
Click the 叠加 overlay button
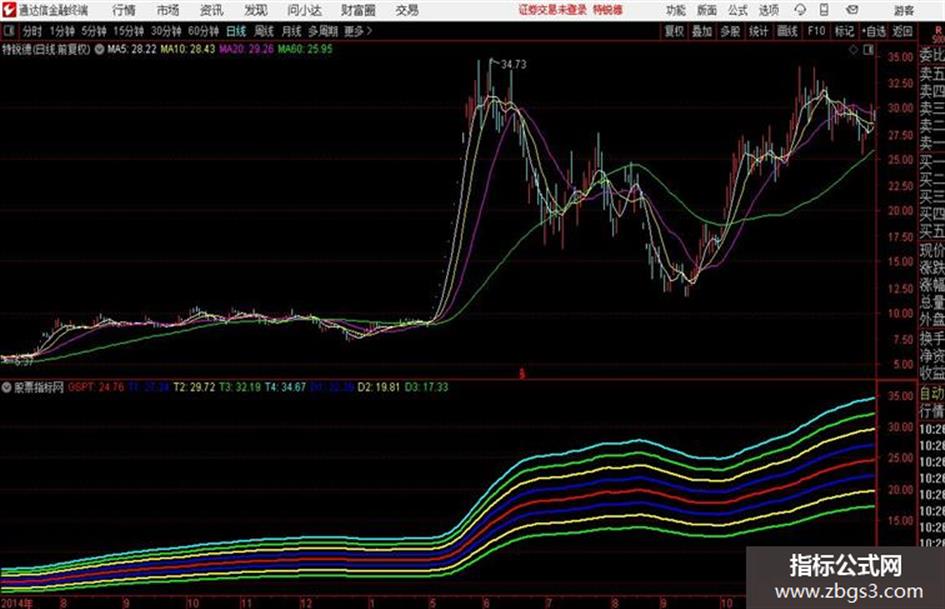[702, 31]
